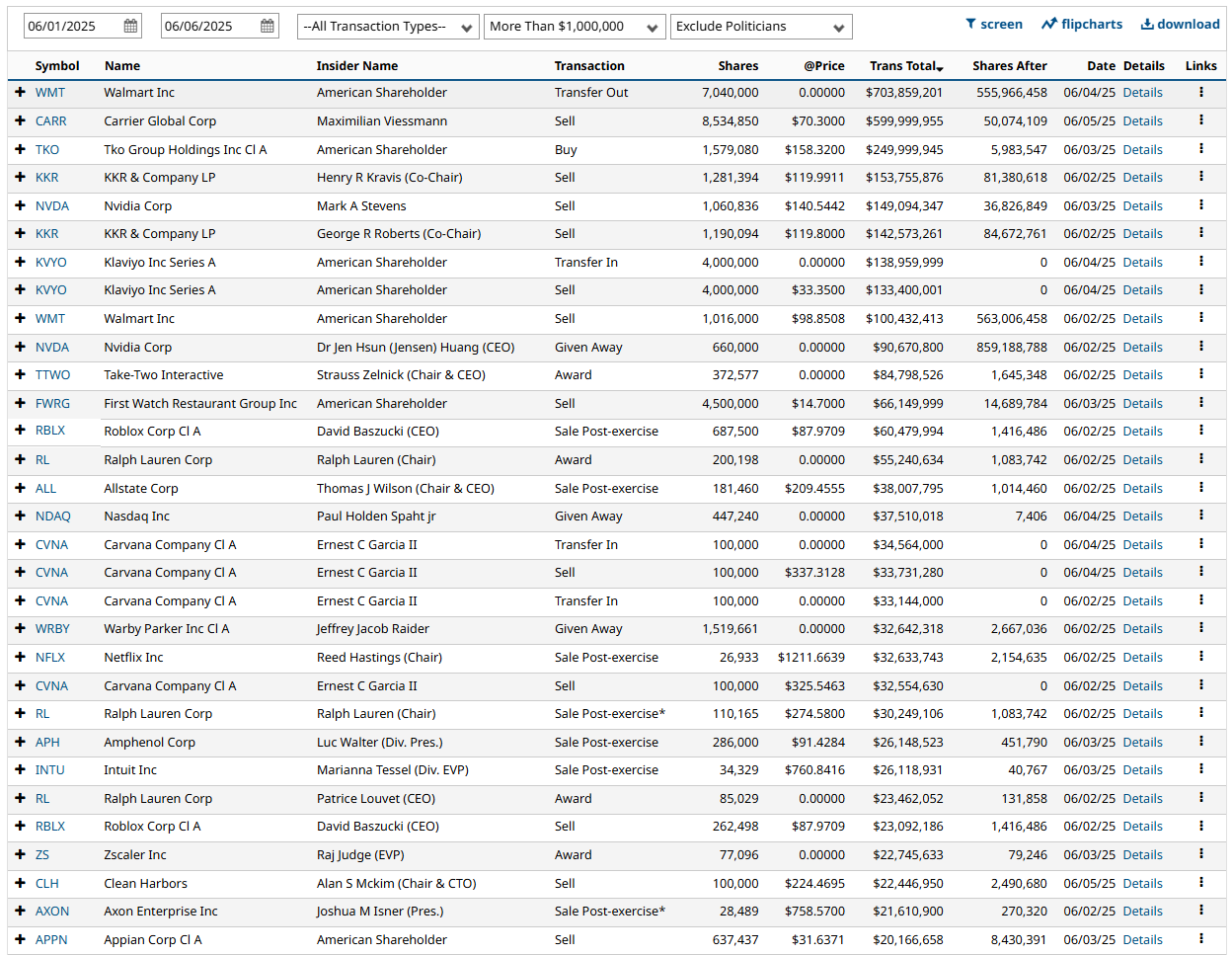Expand the TTWO Strauss Zelnick row
Screen dimensions: 1232x955
pos(20,374)
